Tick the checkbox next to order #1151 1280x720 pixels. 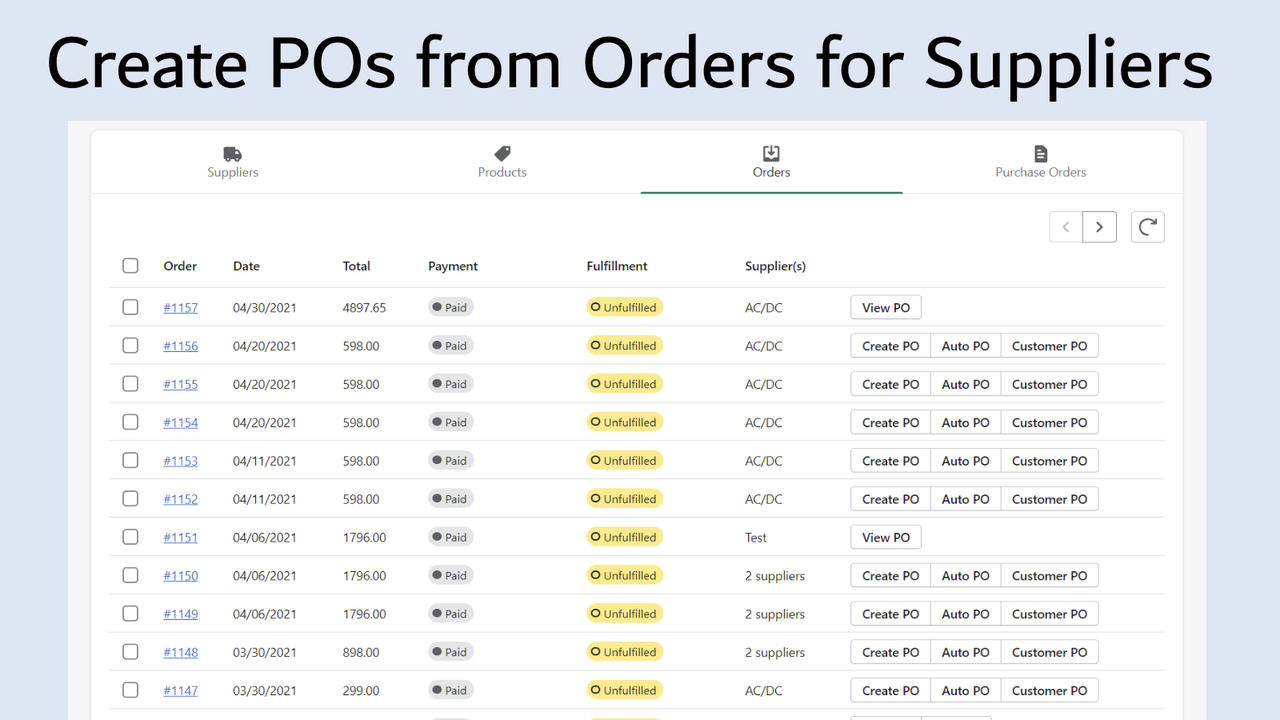tap(130, 537)
